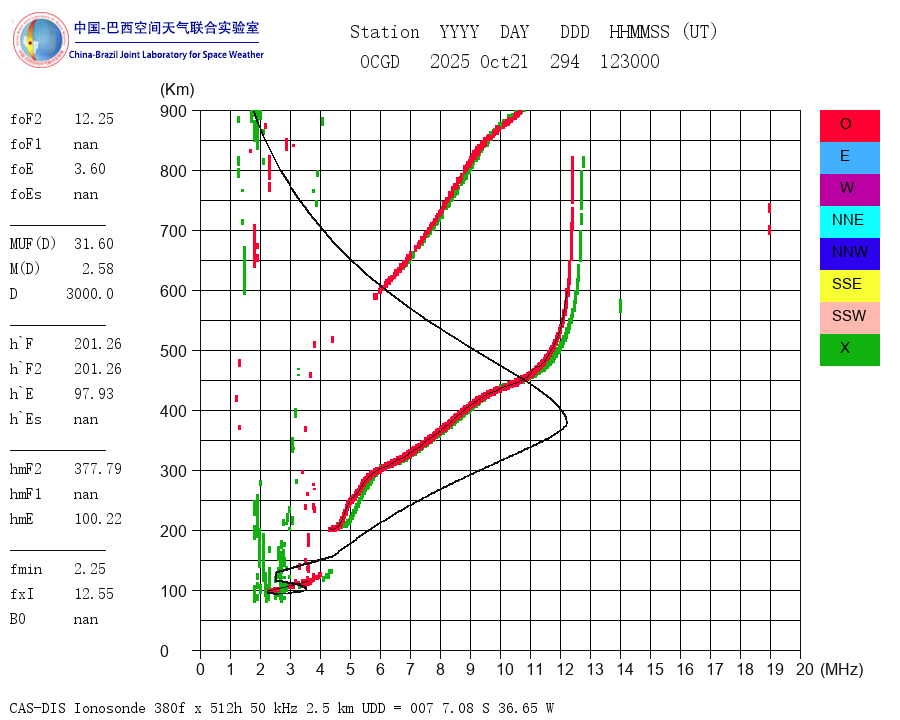Pick the green X legend swatch
The image size is (900, 720).
pyautogui.click(x=849, y=350)
